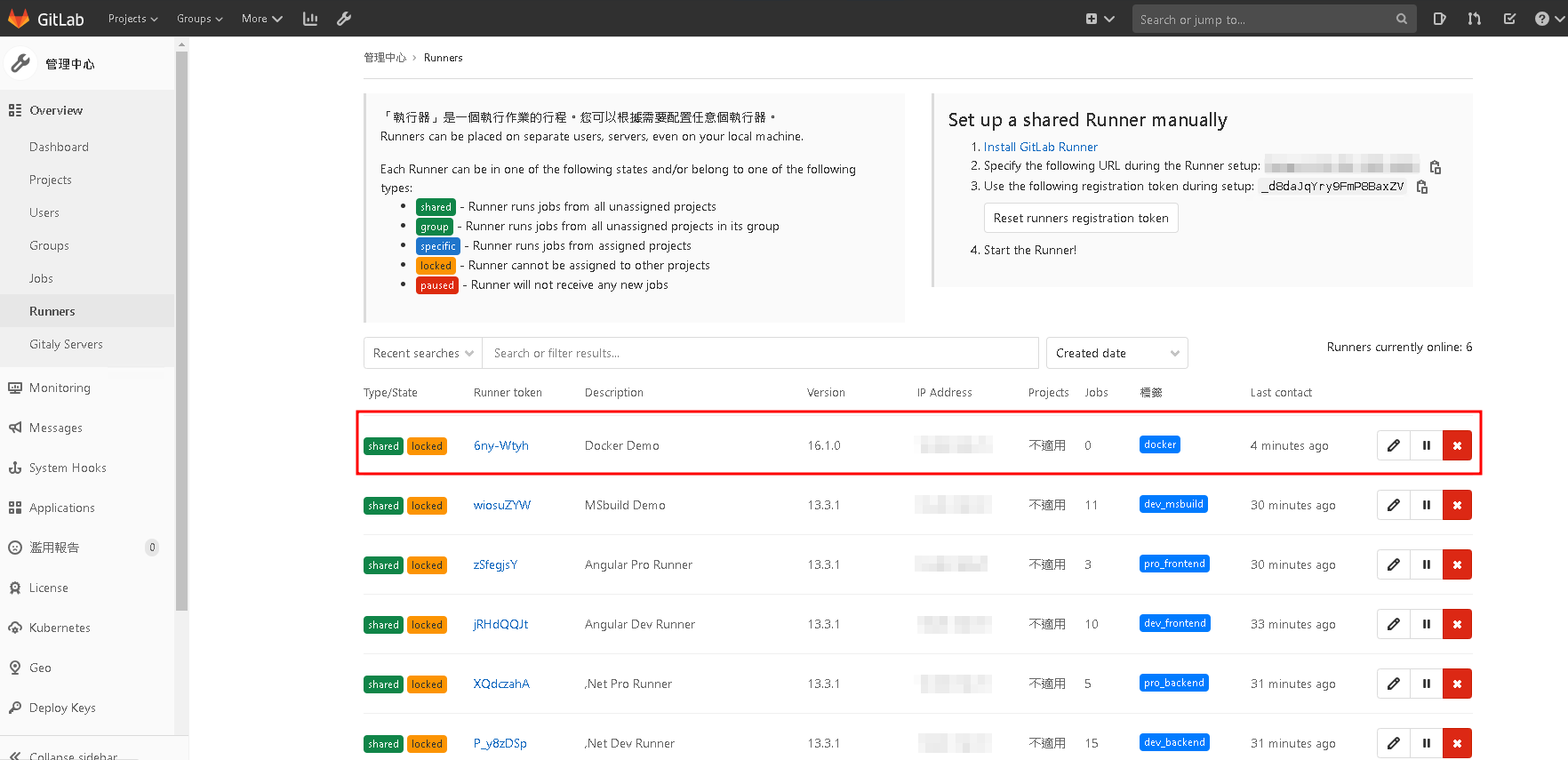Click Reset runners registration token button
The width and height of the screenshot is (1568, 760).
click(x=1081, y=218)
